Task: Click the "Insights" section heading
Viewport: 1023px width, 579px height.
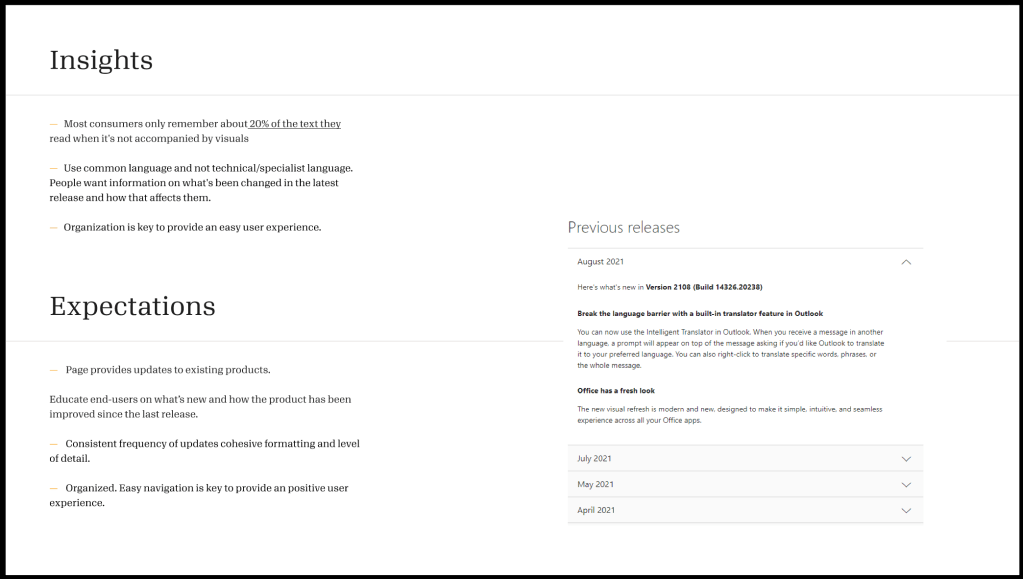Action: [x=101, y=60]
